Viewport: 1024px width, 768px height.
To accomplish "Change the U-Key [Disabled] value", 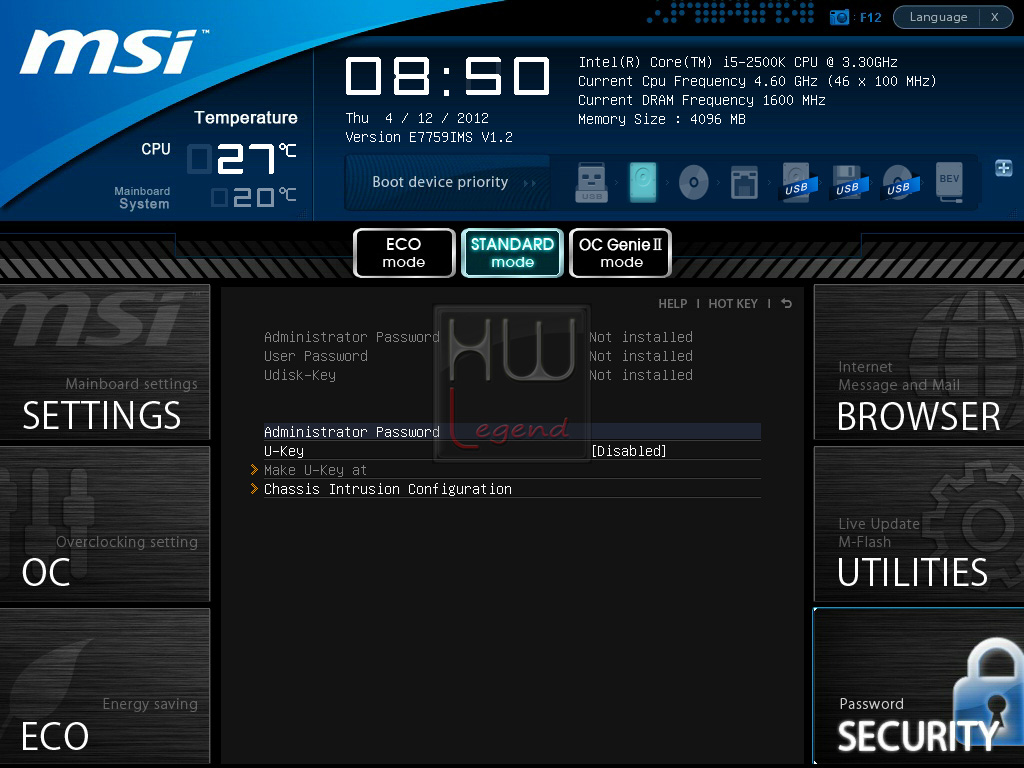I will click(x=628, y=451).
